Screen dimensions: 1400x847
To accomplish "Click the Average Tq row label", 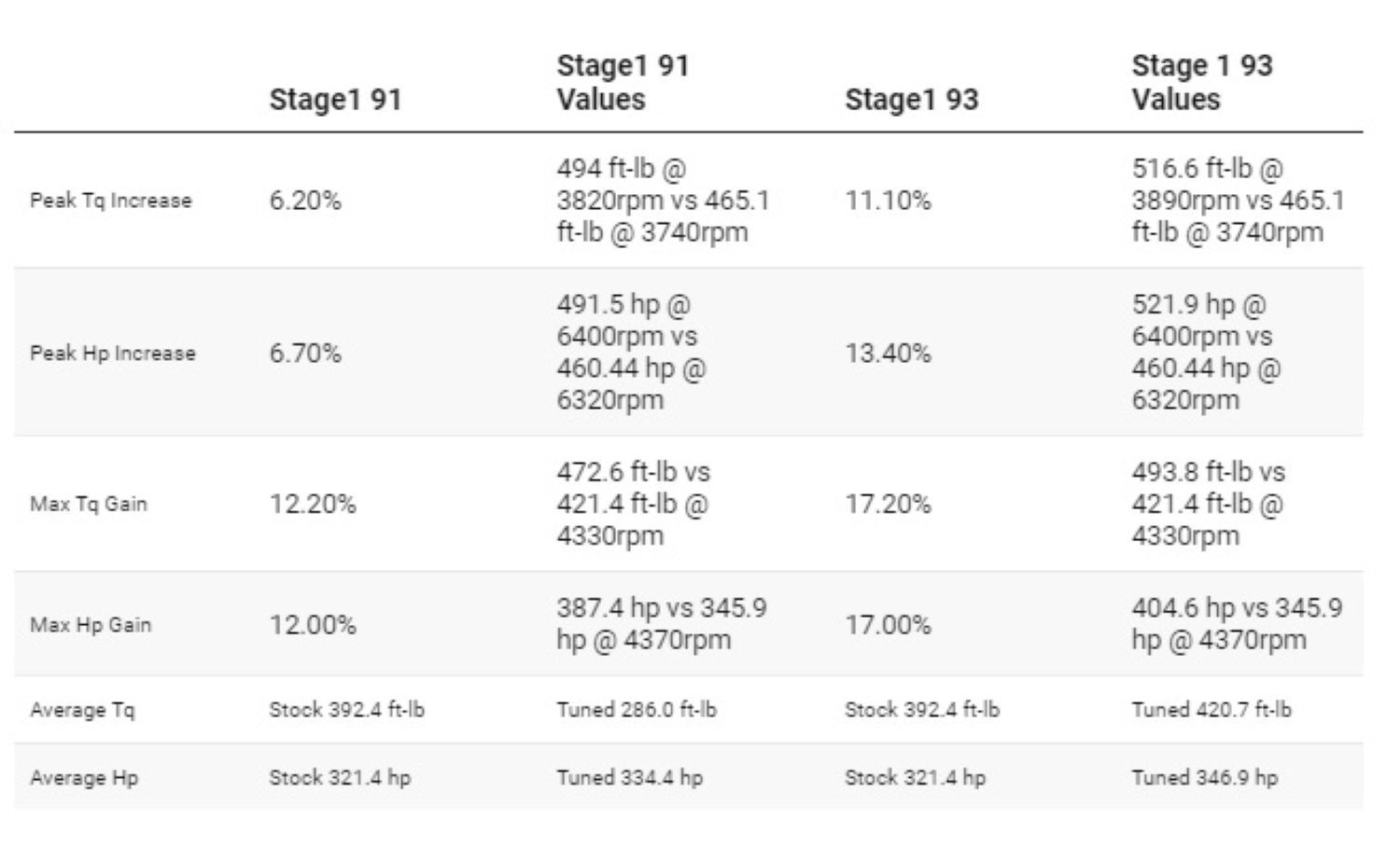I will coord(81,710).
